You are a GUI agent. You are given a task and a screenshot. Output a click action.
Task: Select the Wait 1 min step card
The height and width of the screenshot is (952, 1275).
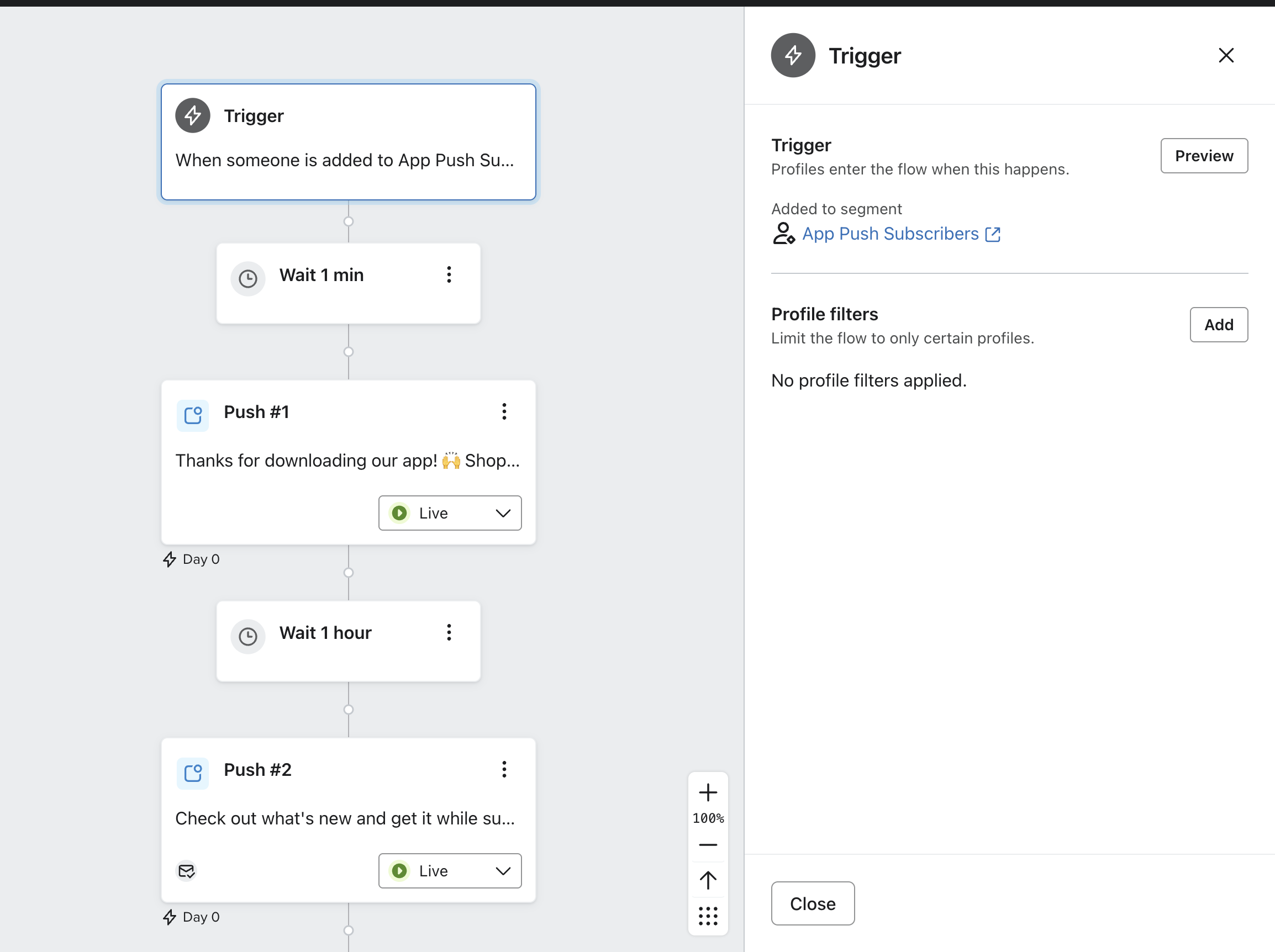(348, 294)
